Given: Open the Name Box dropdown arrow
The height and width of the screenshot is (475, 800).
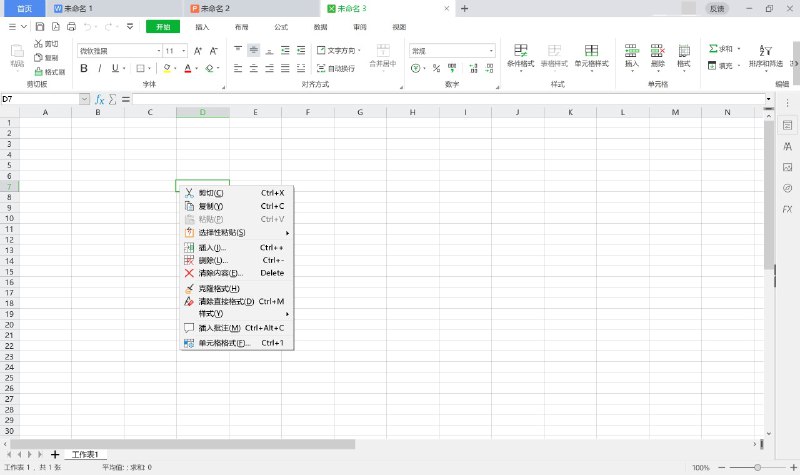Looking at the screenshot, I should tap(85, 99).
